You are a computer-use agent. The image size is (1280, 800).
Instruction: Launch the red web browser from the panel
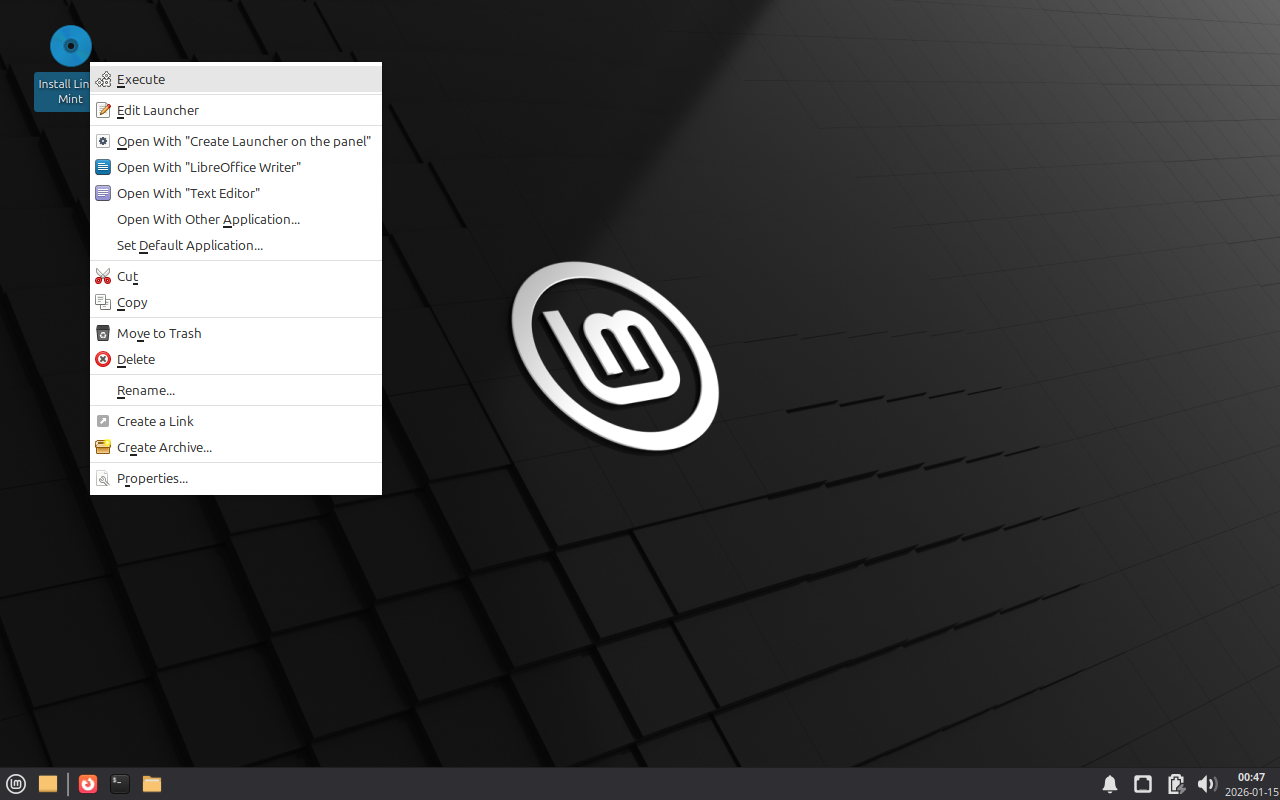pos(88,784)
